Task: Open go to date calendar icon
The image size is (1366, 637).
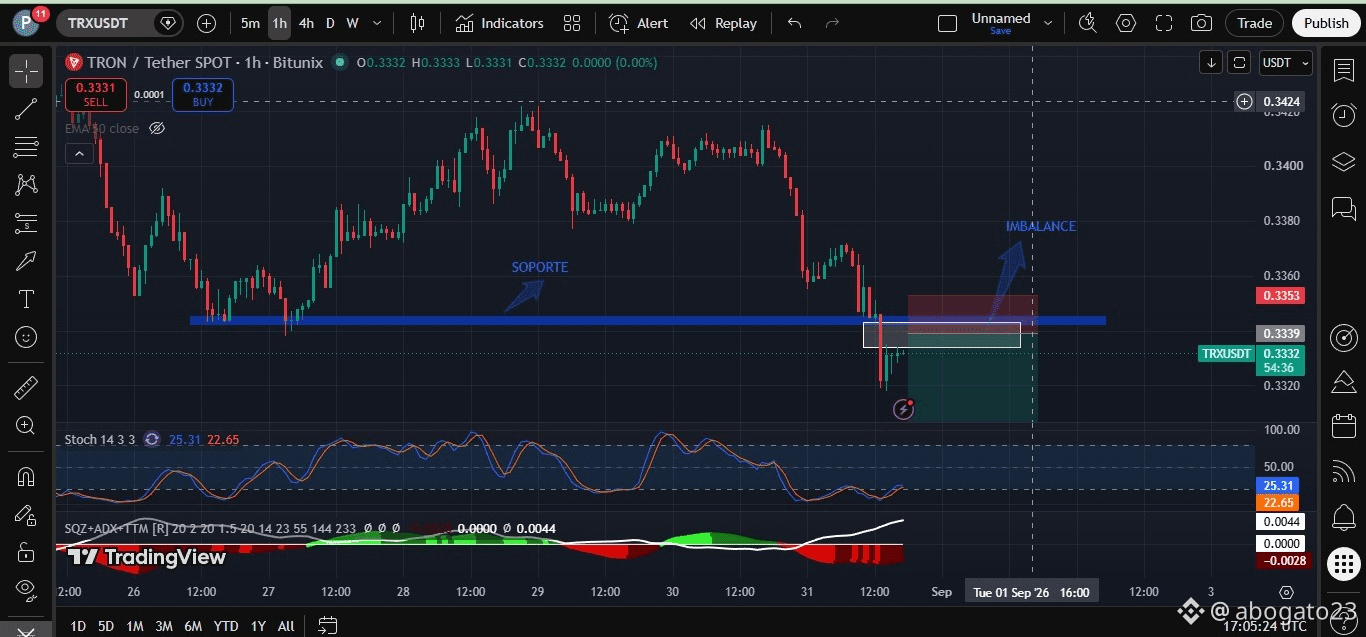Action: pos(327,626)
